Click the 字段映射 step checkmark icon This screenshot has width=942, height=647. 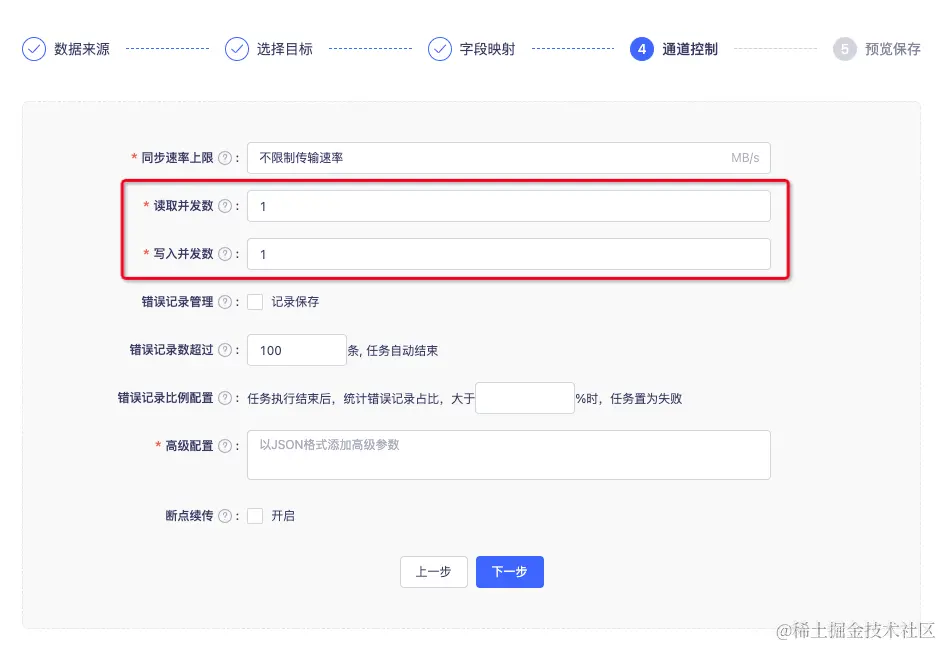tap(440, 49)
